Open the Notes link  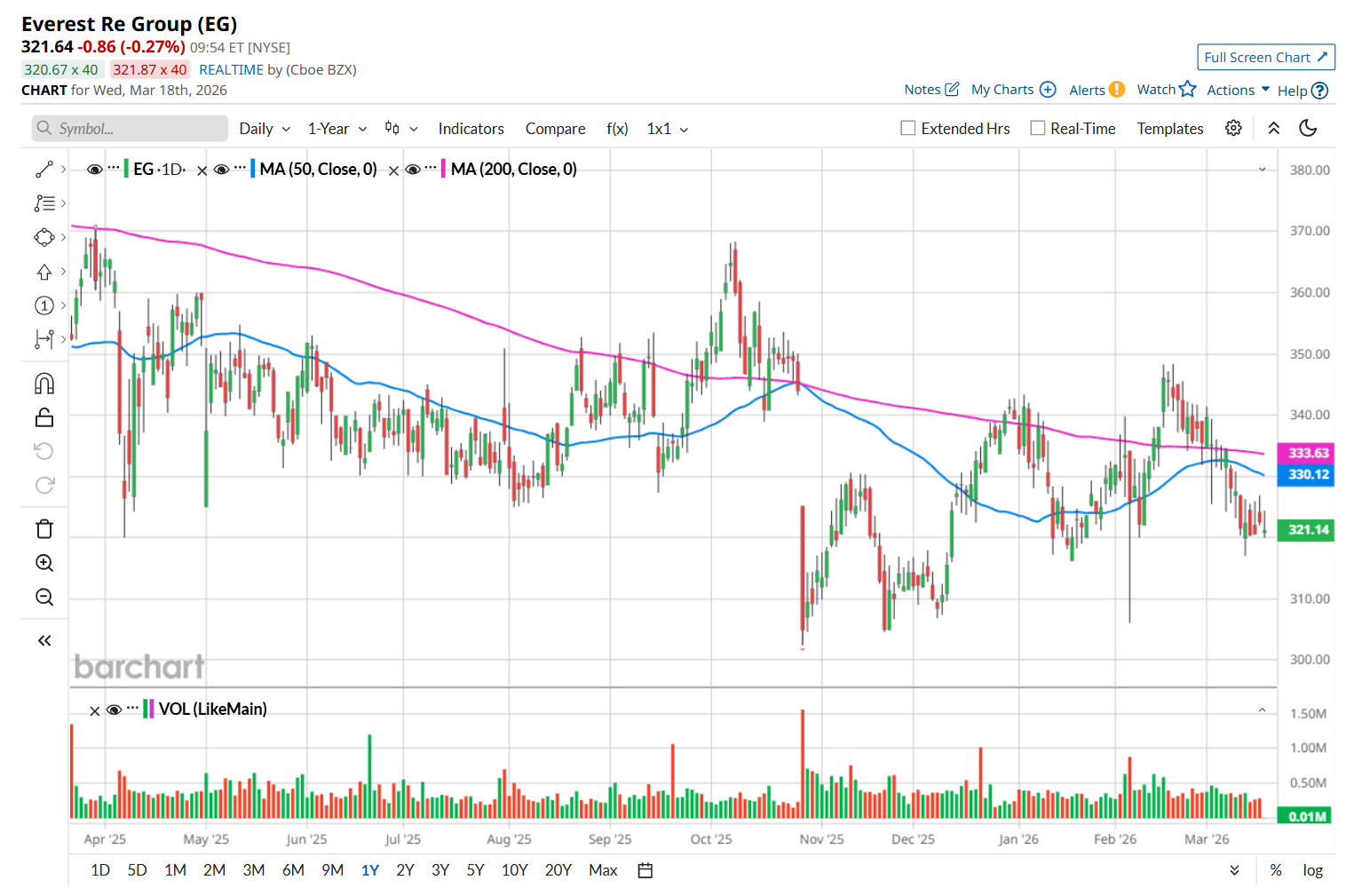[922, 90]
